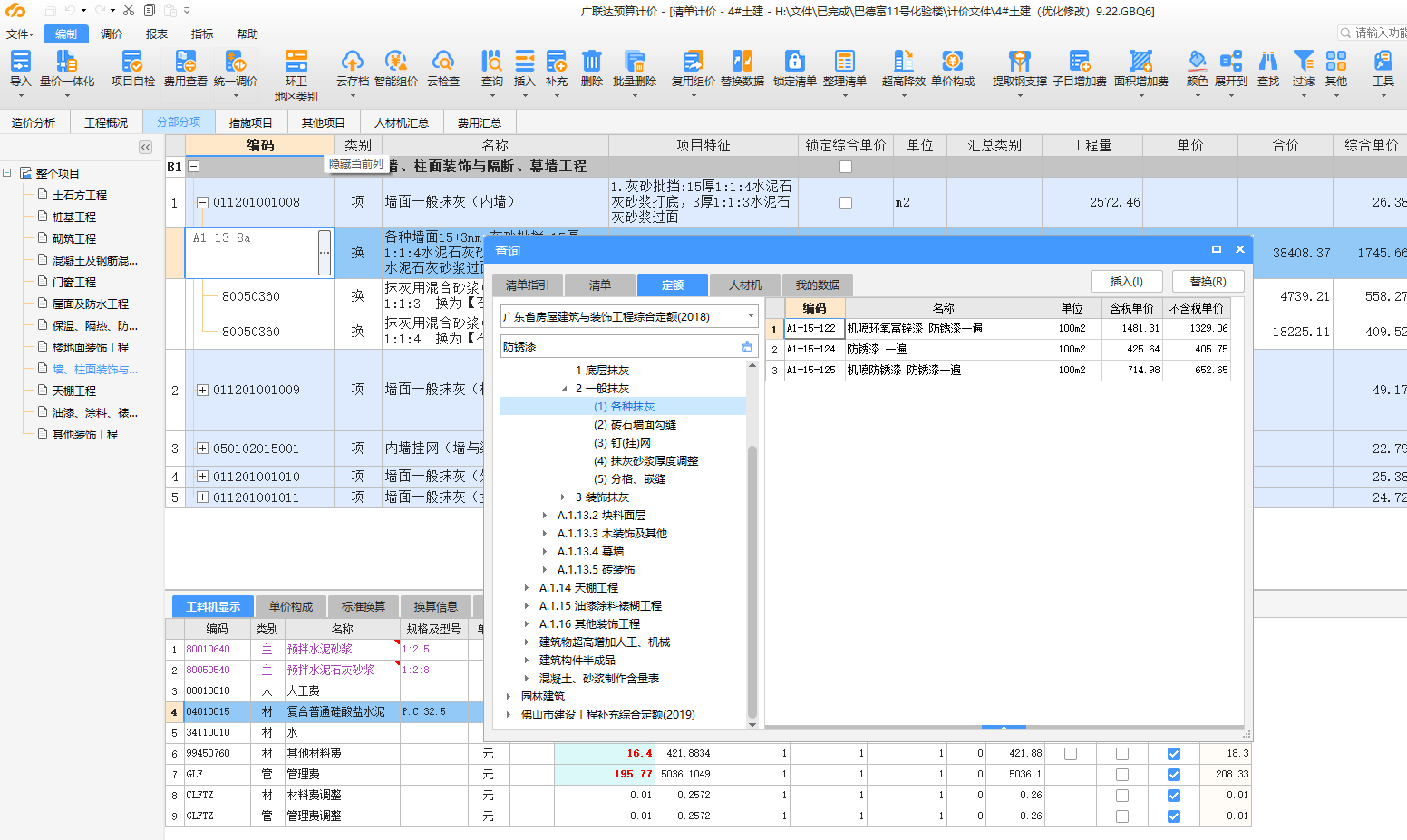This screenshot has height=840, width=1407.
Task: Click the query tree vertical scrollbar
Action: (752, 580)
